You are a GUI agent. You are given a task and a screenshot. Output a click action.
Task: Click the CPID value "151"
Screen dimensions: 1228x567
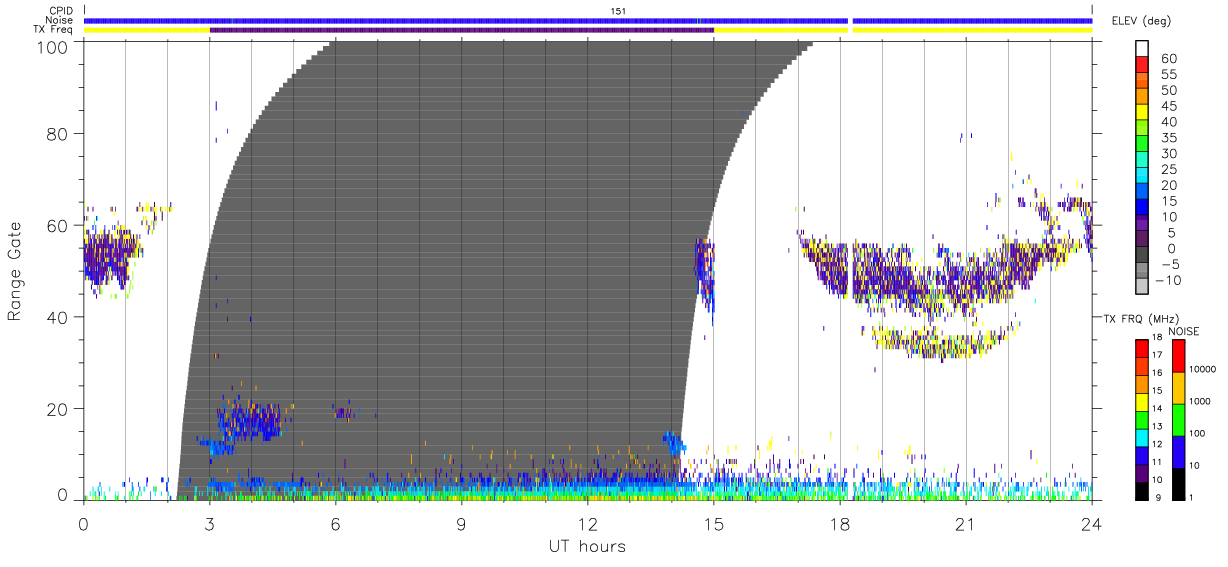[x=618, y=11]
